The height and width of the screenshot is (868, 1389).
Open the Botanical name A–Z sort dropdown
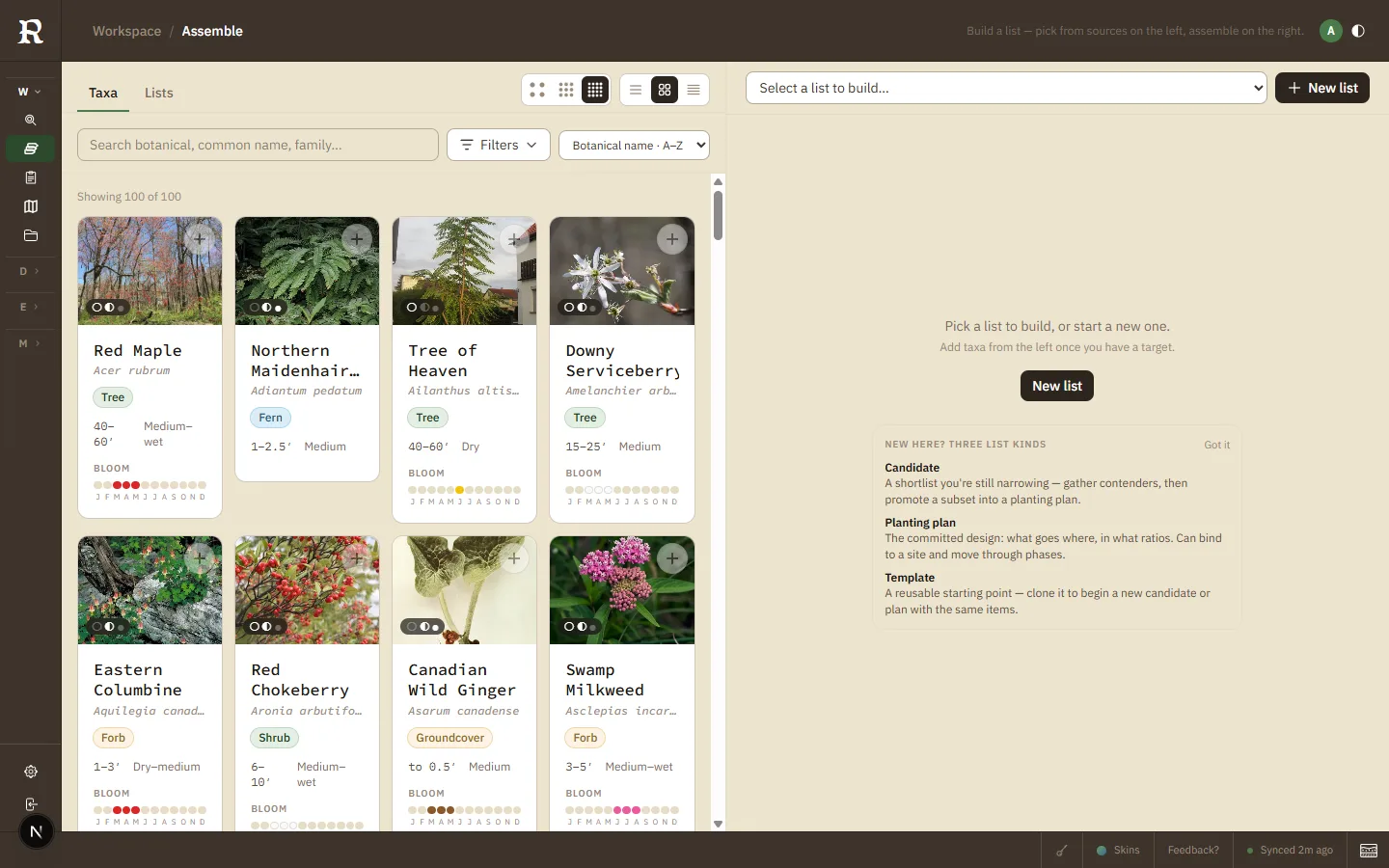[634, 146]
